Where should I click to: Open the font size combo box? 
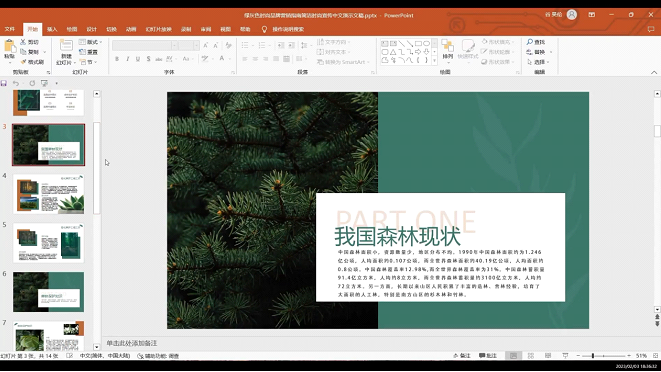tap(188, 45)
